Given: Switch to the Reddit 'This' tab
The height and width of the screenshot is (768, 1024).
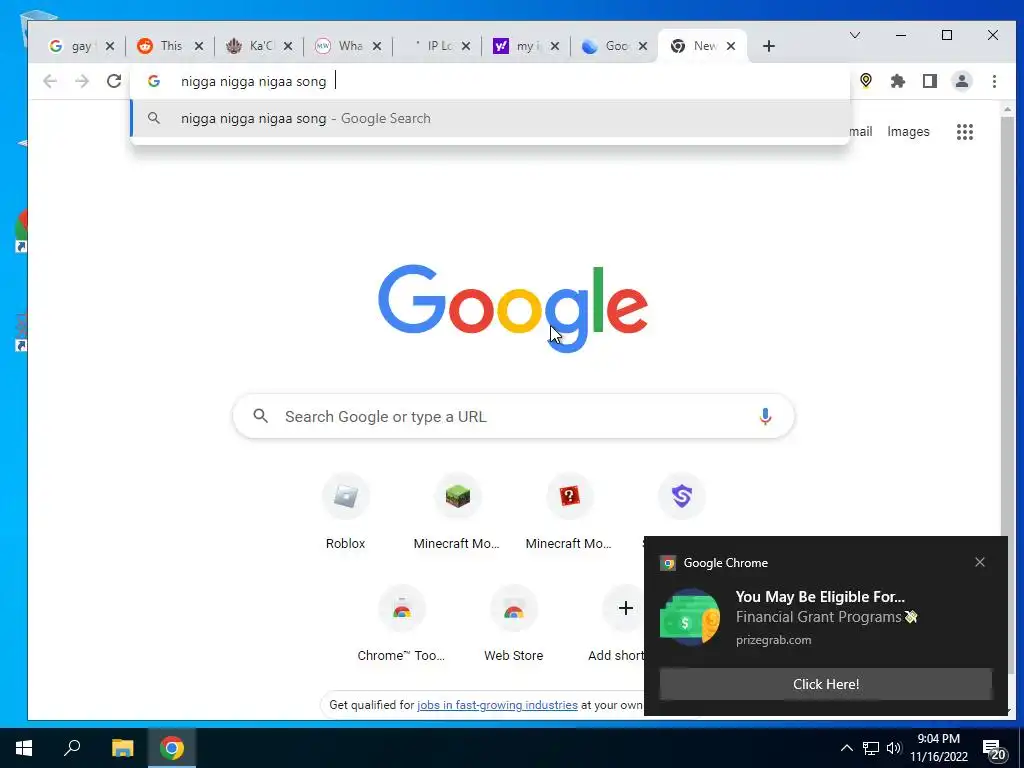Looking at the screenshot, I should pyautogui.click(x=162, y=46).
